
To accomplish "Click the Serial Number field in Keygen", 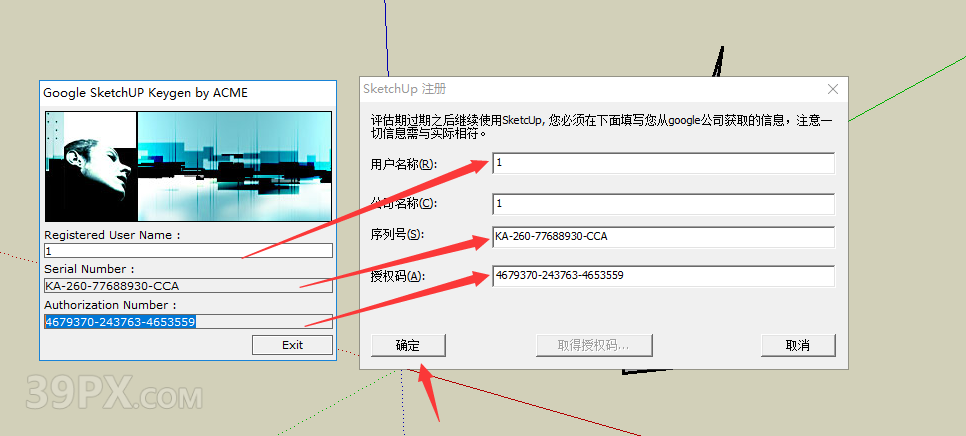I will 189,286.
